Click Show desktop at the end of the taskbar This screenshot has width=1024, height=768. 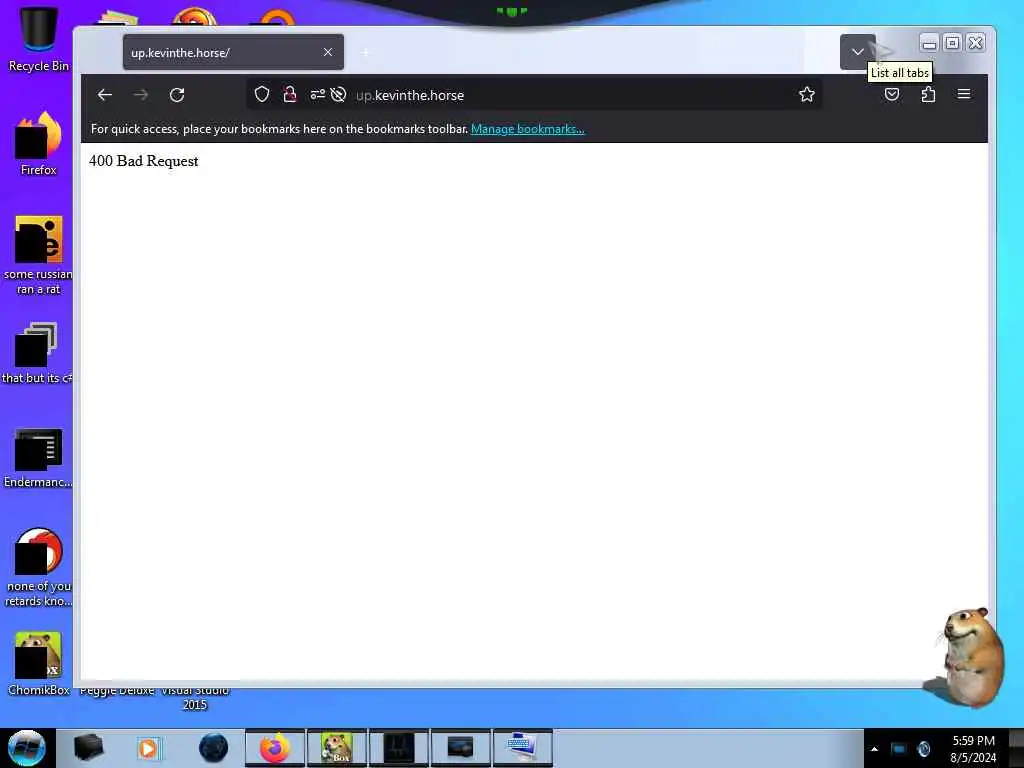(x=1016, y=748)
